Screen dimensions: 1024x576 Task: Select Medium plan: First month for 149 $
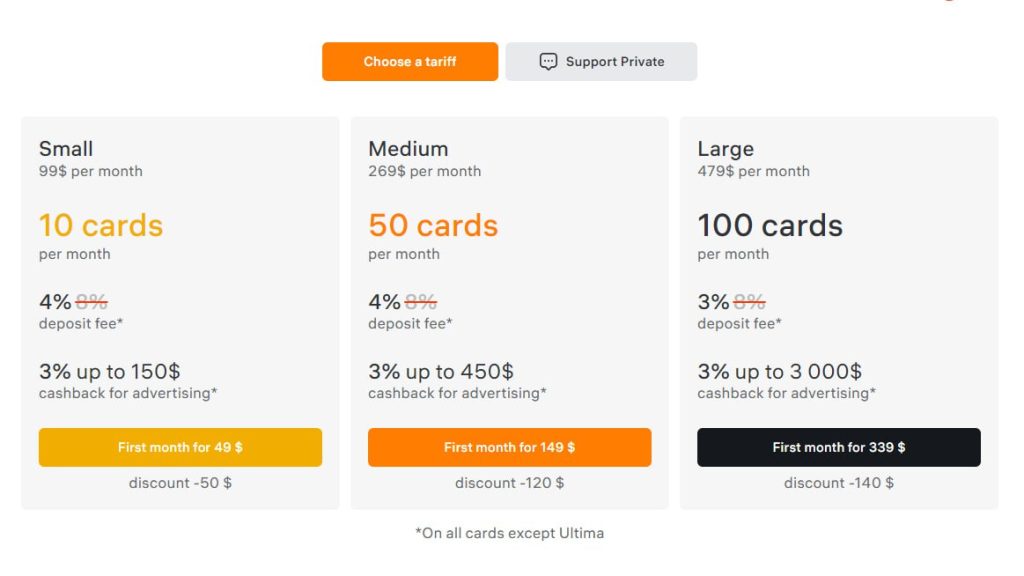tap(509, 447)
